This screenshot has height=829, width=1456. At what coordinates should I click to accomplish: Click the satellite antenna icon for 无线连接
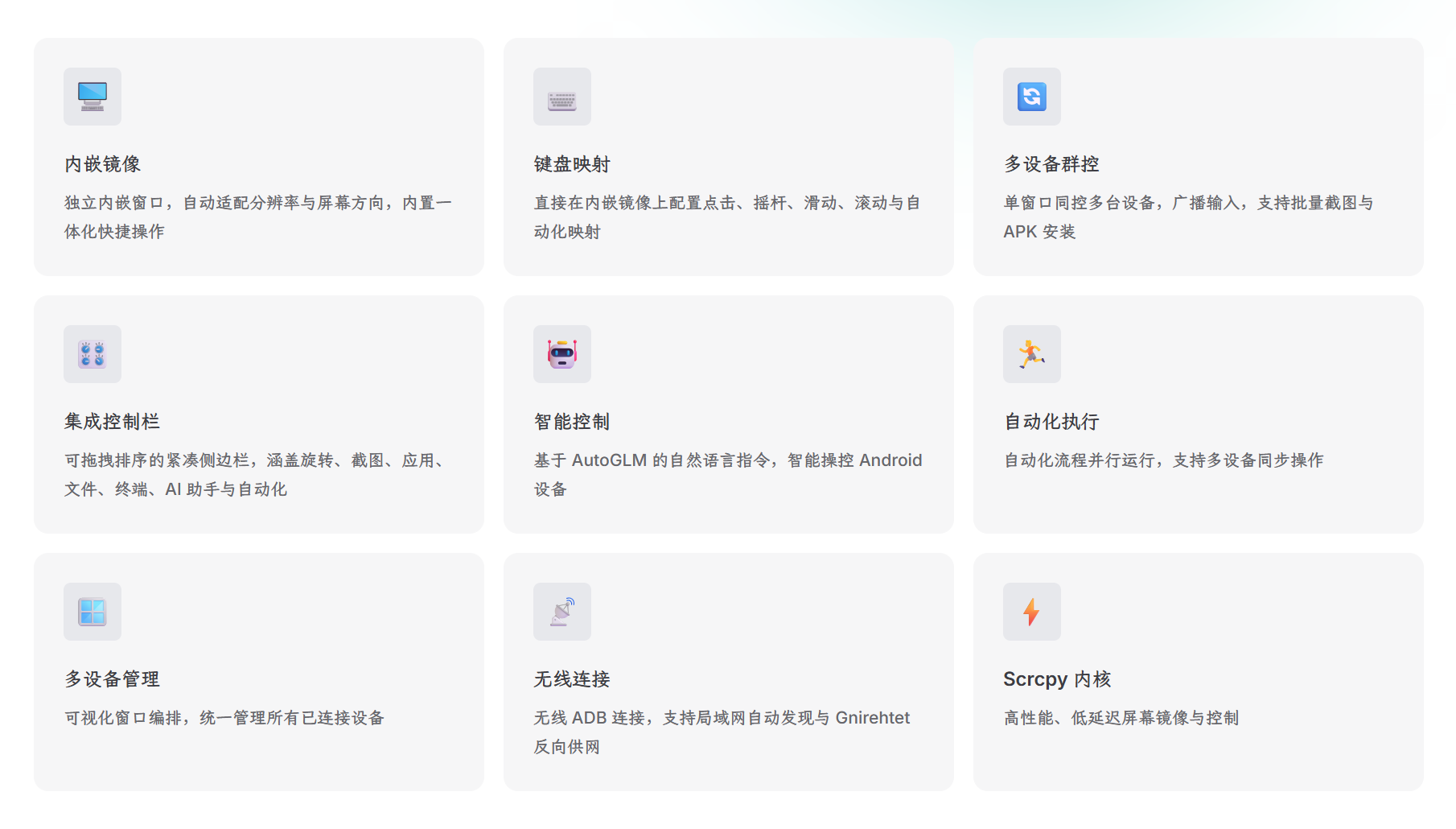click(562, 612)
